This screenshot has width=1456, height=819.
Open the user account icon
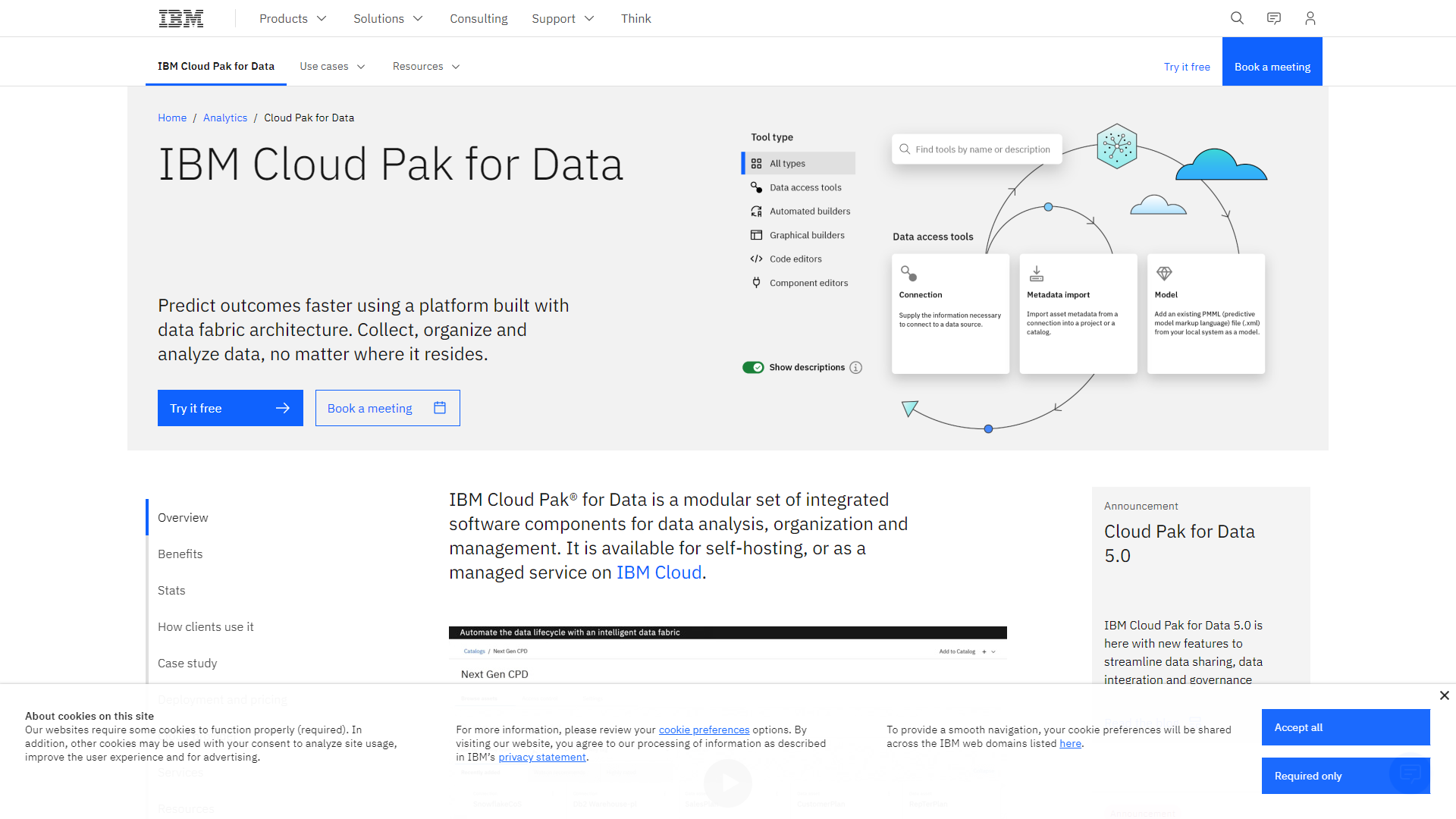tap(1310, 17)
